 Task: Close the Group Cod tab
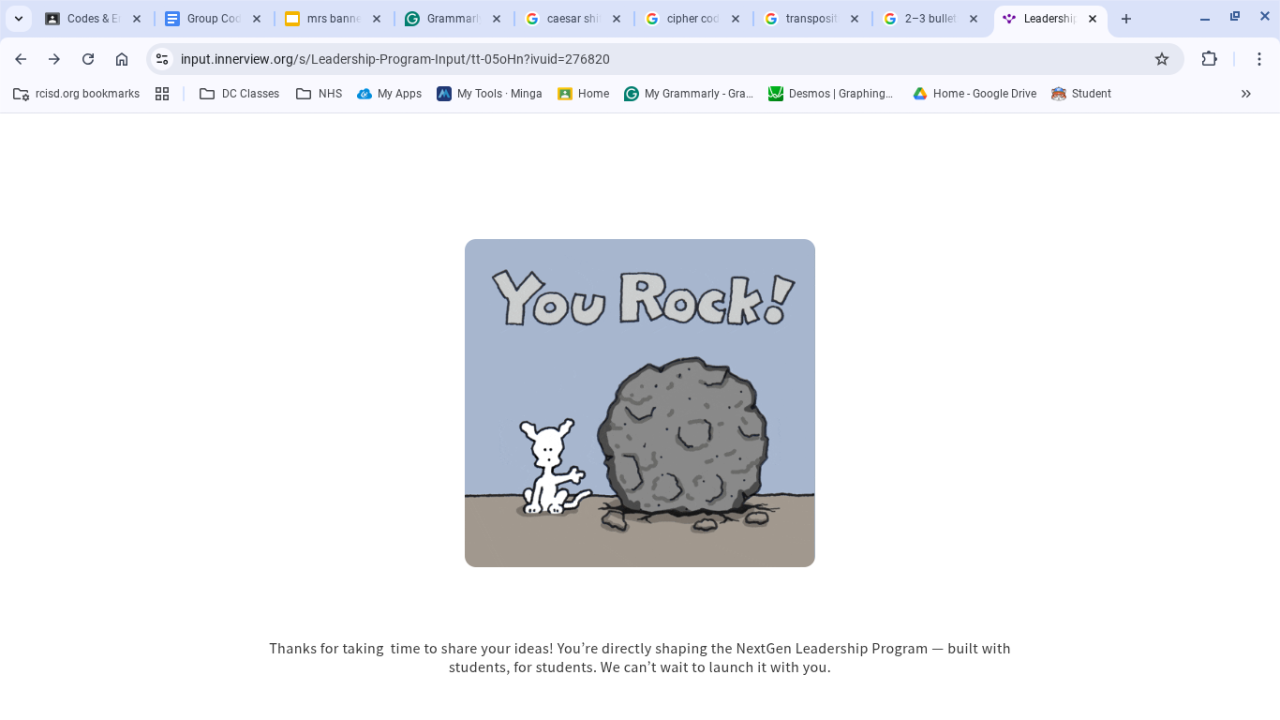click(x=257, y=19)
